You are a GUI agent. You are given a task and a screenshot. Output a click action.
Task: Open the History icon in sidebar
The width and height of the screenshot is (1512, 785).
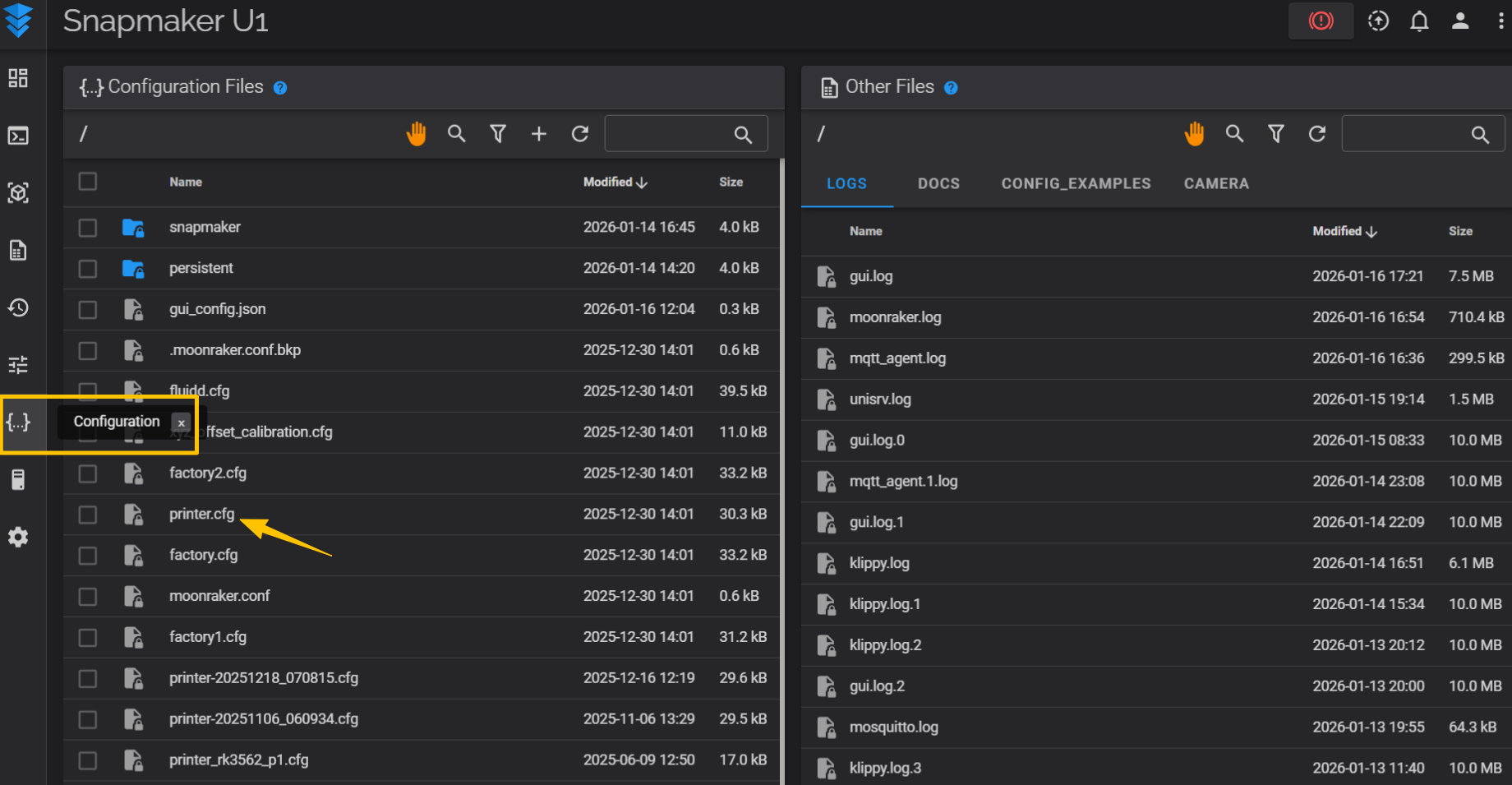click(18, 307)
